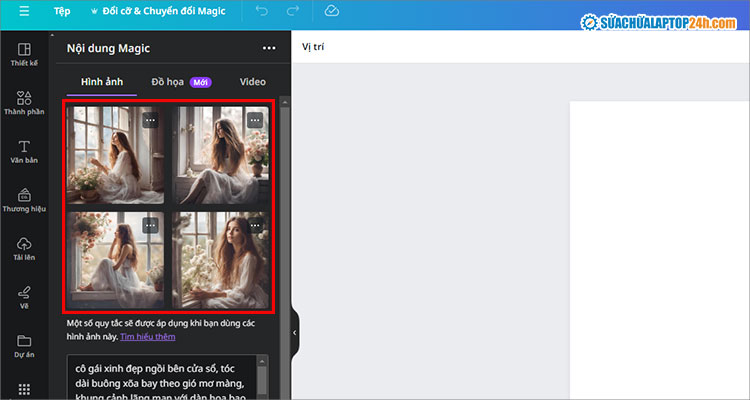Select the Vẽ draw tool
This screenshot has height=400, width=750.
24,297
